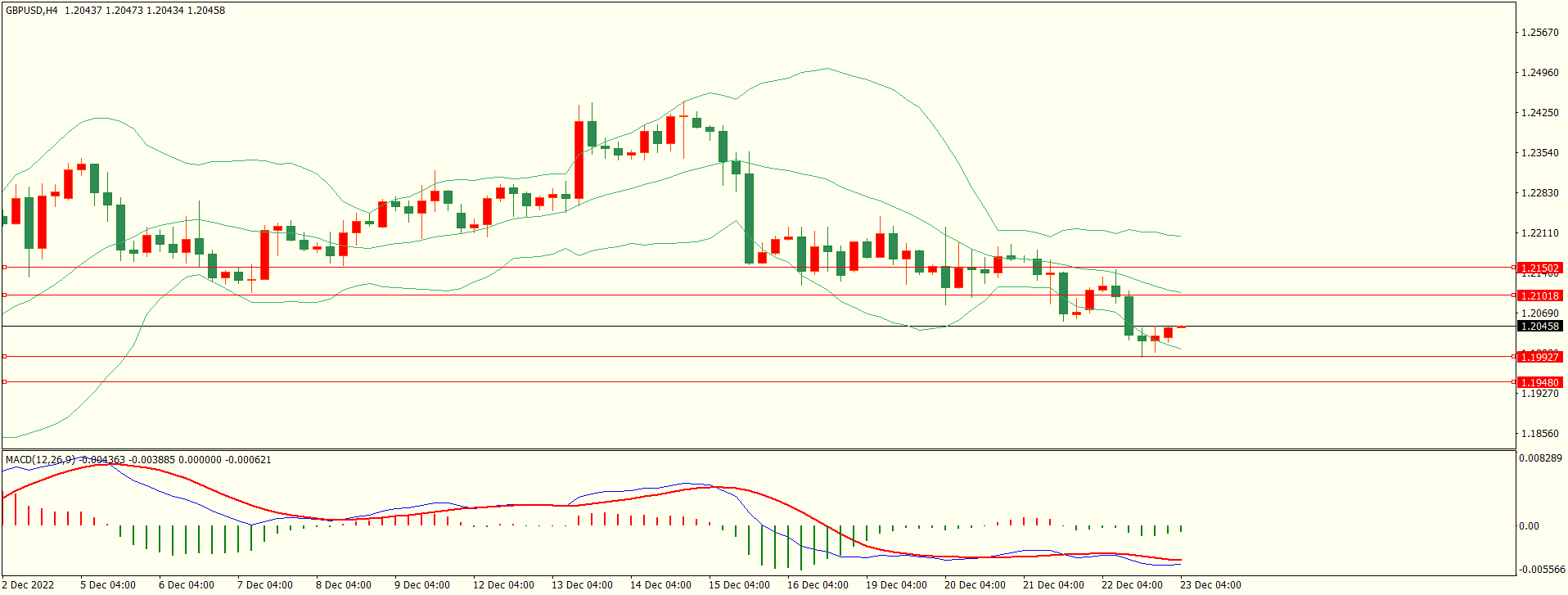Click the left handle of the 1.19480 line

pyautogui.click(x=4, y=382)
